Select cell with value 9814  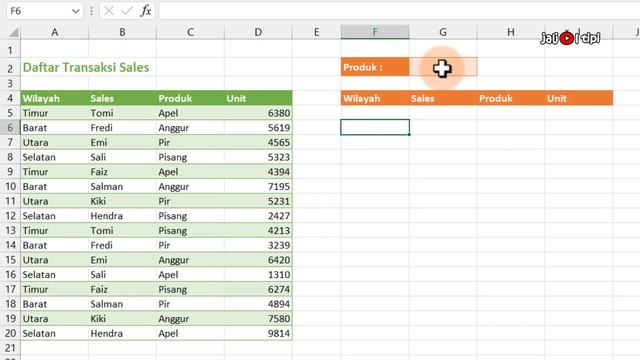tap(258, 333)
